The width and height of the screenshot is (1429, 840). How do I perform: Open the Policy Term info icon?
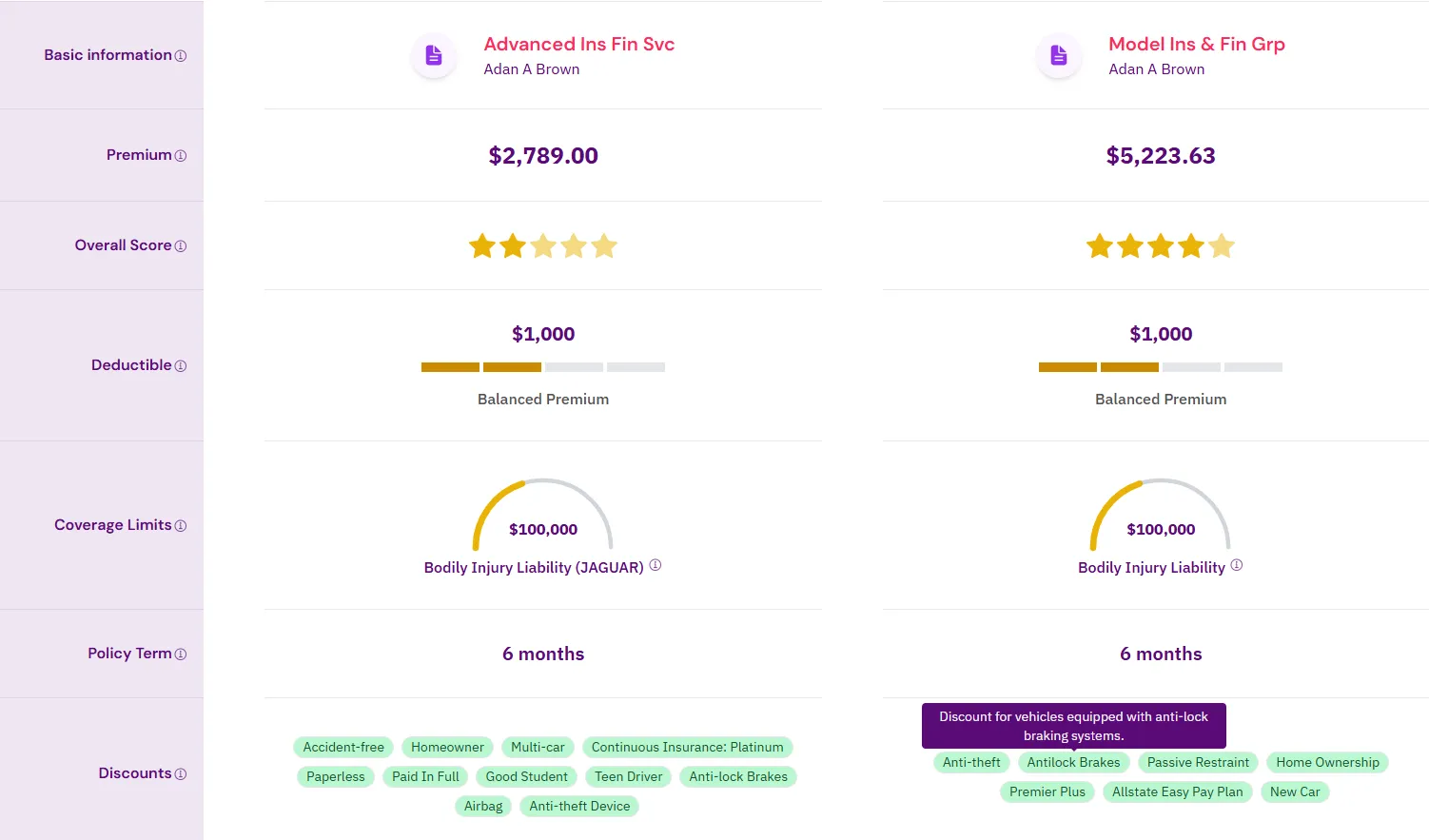tap(179, 654)
